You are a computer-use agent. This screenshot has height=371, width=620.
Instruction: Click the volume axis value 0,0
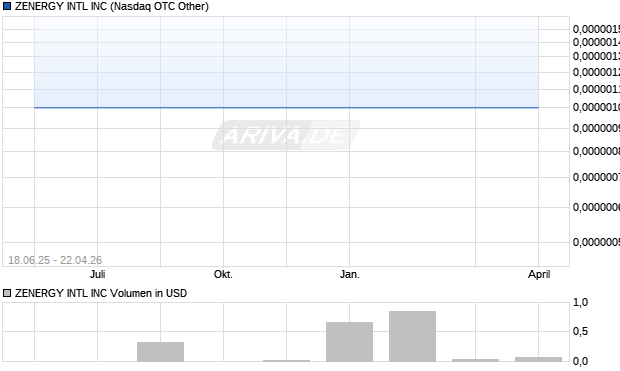(580, 361)
